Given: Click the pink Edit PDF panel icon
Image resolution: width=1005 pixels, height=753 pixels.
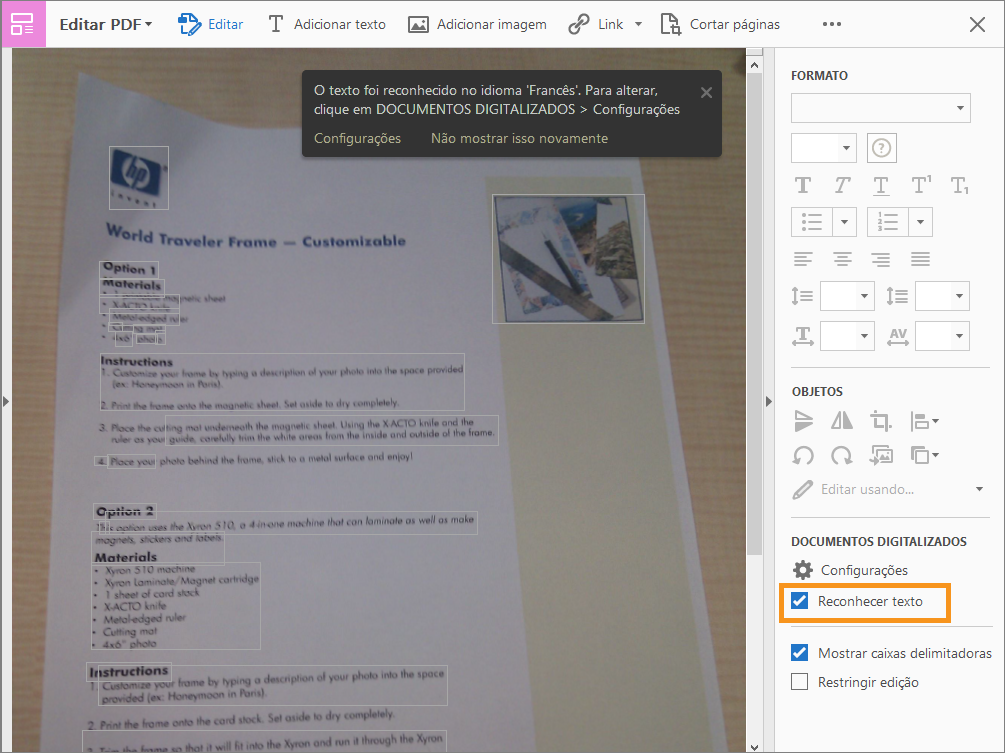Looking at the screenshot, I should [23, 24].
